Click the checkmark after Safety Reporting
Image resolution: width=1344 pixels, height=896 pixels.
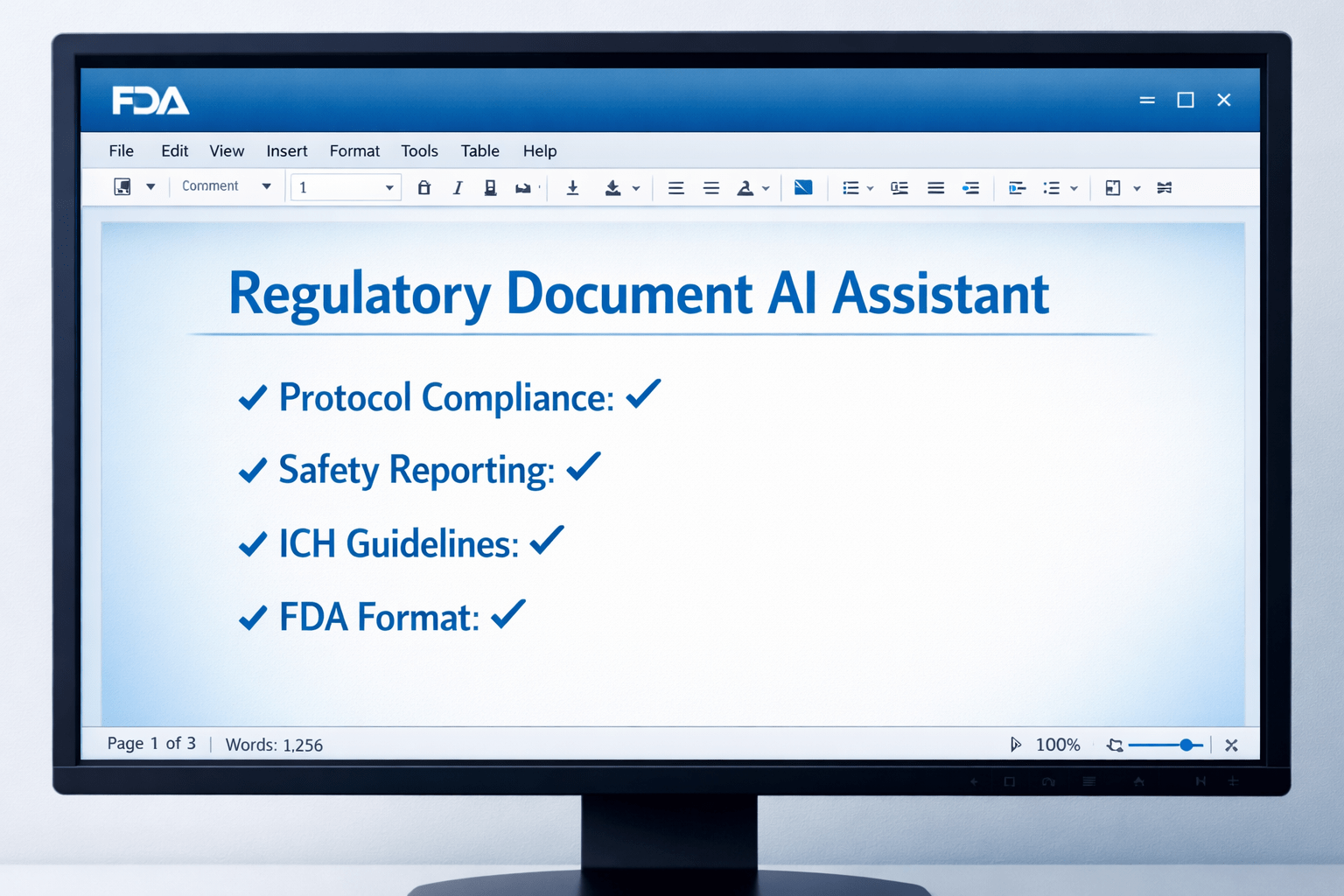pos(584,466)
